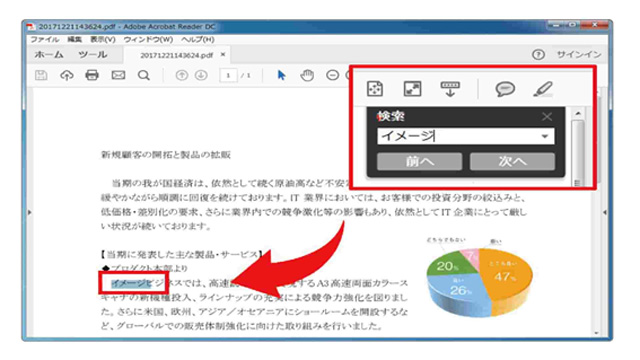This screenshot has height=360, width=640.
Task: Switch to the ホーム tab
Action: (x=49, y=55)
